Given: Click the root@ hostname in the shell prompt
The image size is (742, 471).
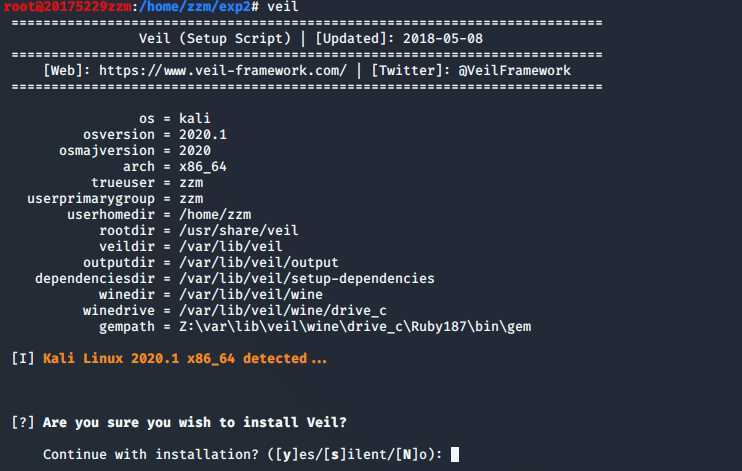Looking at the screenshot, I should click(67, 7).
